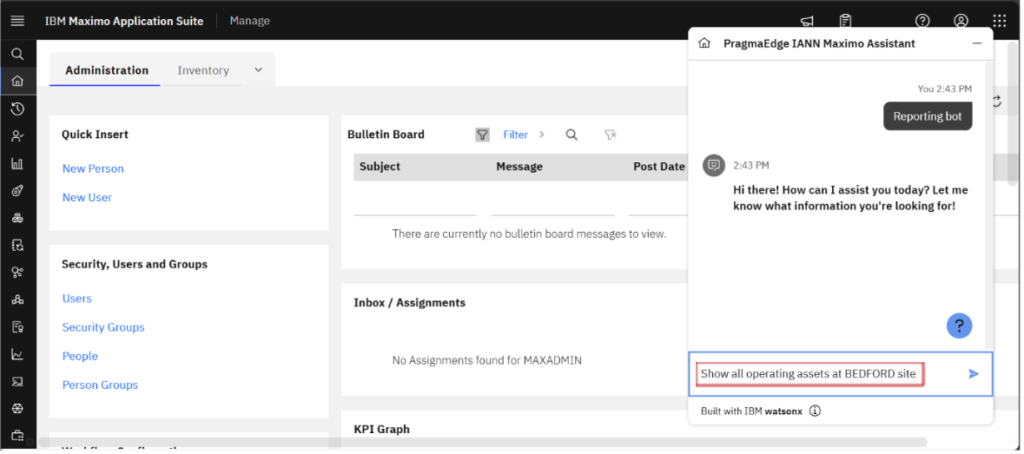Open the user profile icon
The width and height of the screenshot is (1024, 454).
[x=961, y=21]
